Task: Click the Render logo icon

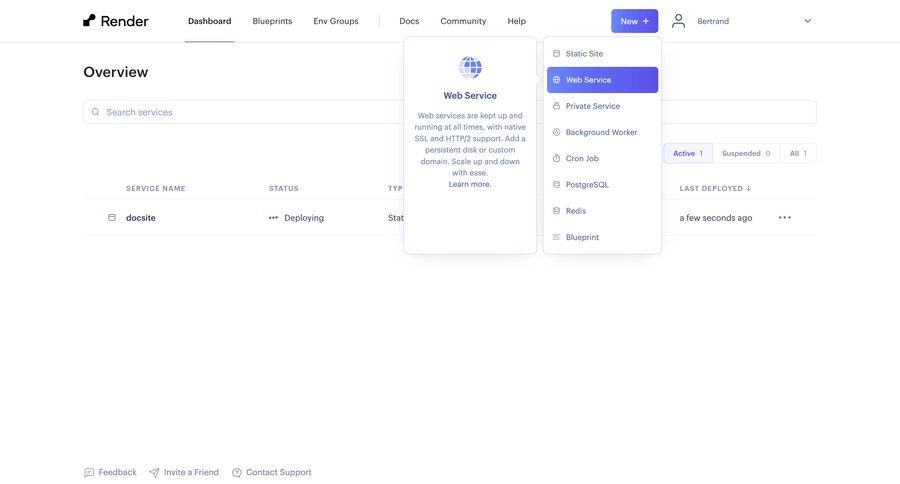Action: 90,20
